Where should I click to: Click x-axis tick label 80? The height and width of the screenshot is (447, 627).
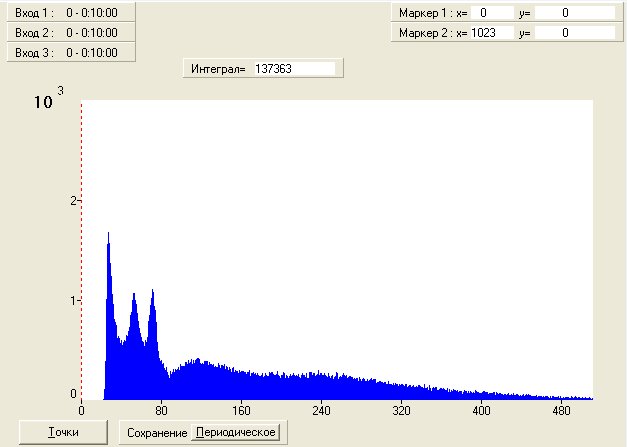coord(161,411)
